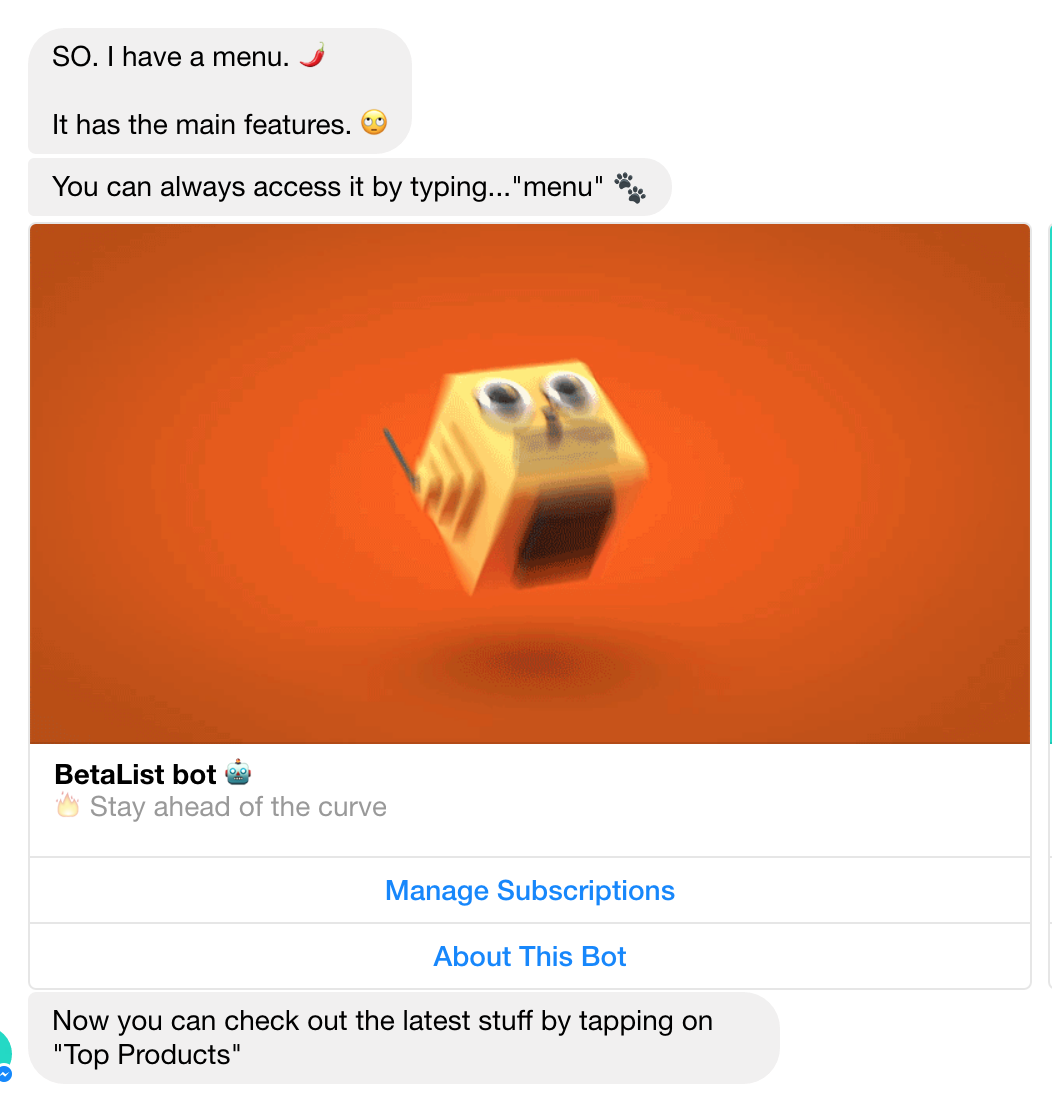Click the robot emoji beside BetaList bot
Viewport: 1052px width, 1112px height.
coord(238,772)
